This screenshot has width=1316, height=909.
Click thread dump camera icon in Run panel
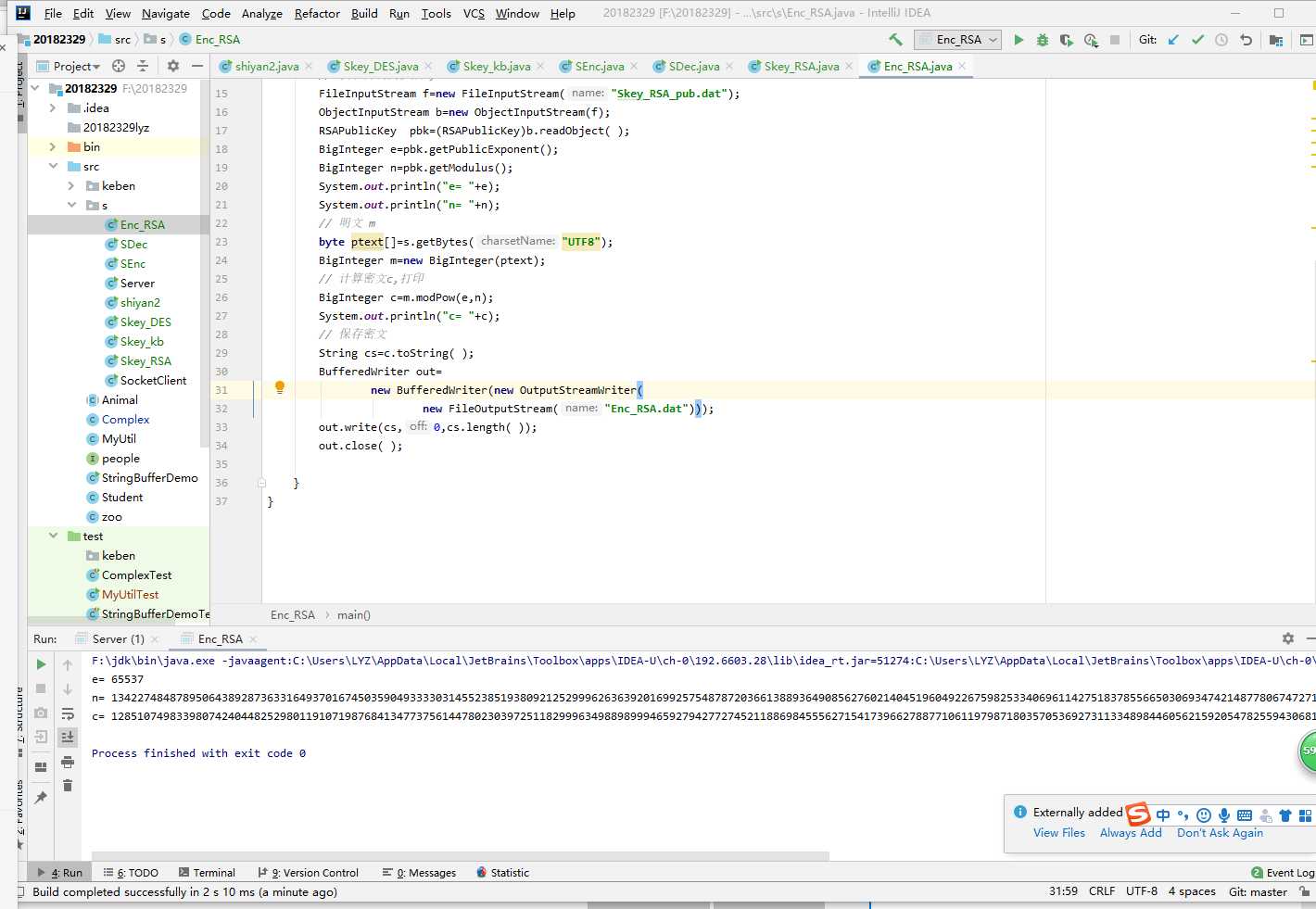pos(41,713)
